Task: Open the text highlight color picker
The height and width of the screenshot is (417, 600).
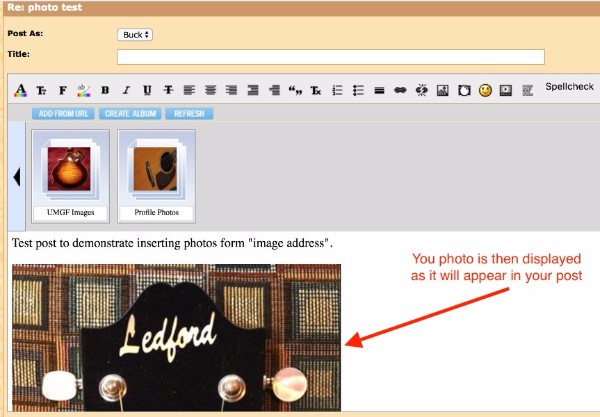Action: point(83,90)
